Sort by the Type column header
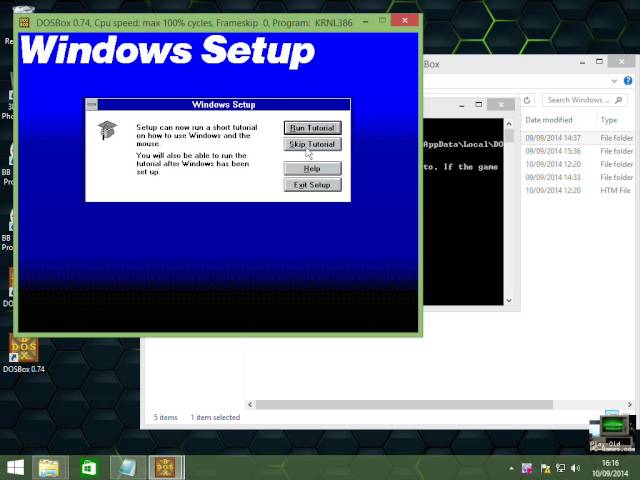The height and width of the screenshot is (480, 640). coord(609,120)
